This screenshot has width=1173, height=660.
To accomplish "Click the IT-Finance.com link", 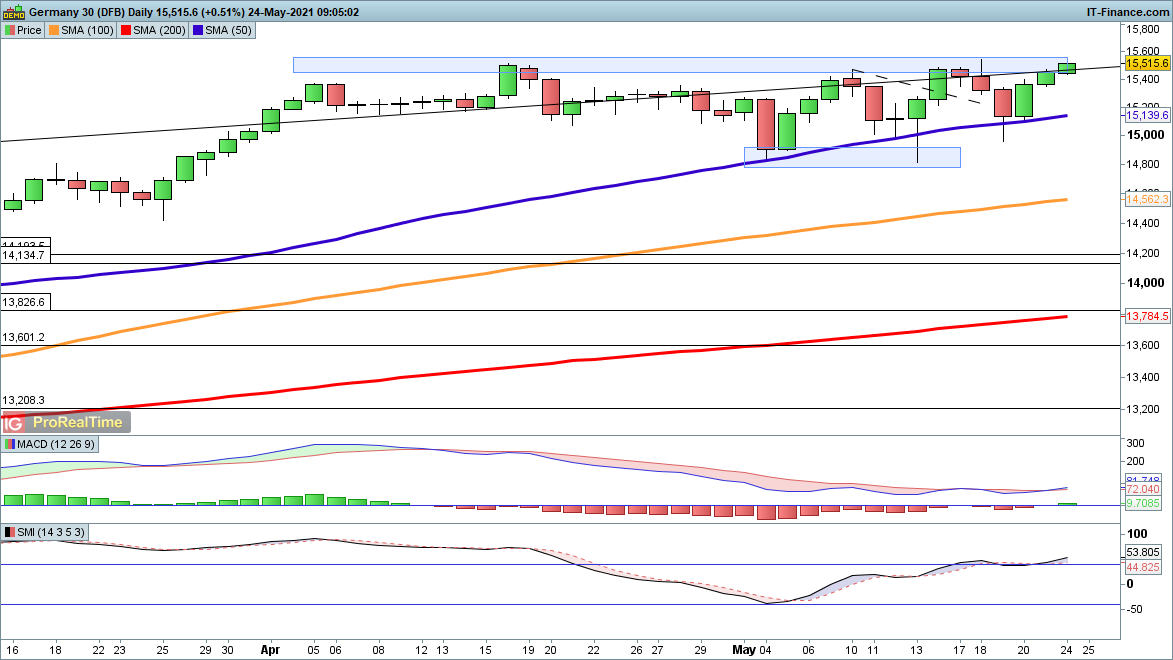I will click(x=1128, y=11).
